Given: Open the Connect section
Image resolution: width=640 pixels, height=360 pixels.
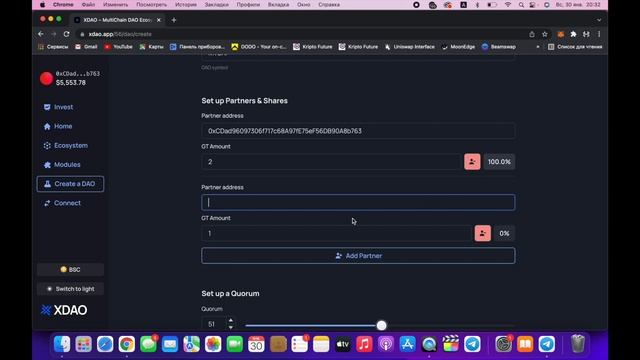Looking at the screenshot, I should tap(62, 203).
